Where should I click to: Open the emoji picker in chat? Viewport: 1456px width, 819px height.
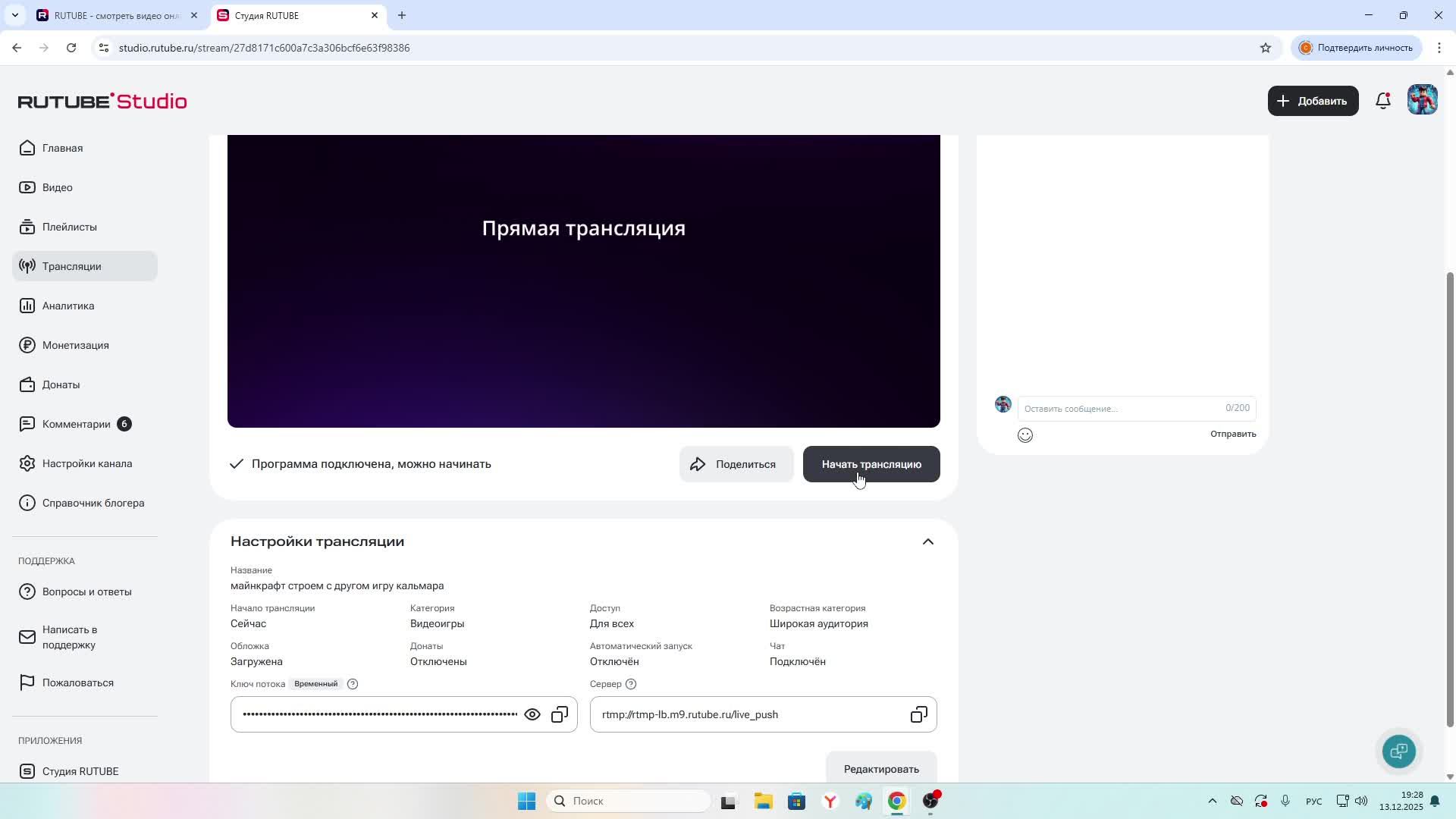point(1025,435)
